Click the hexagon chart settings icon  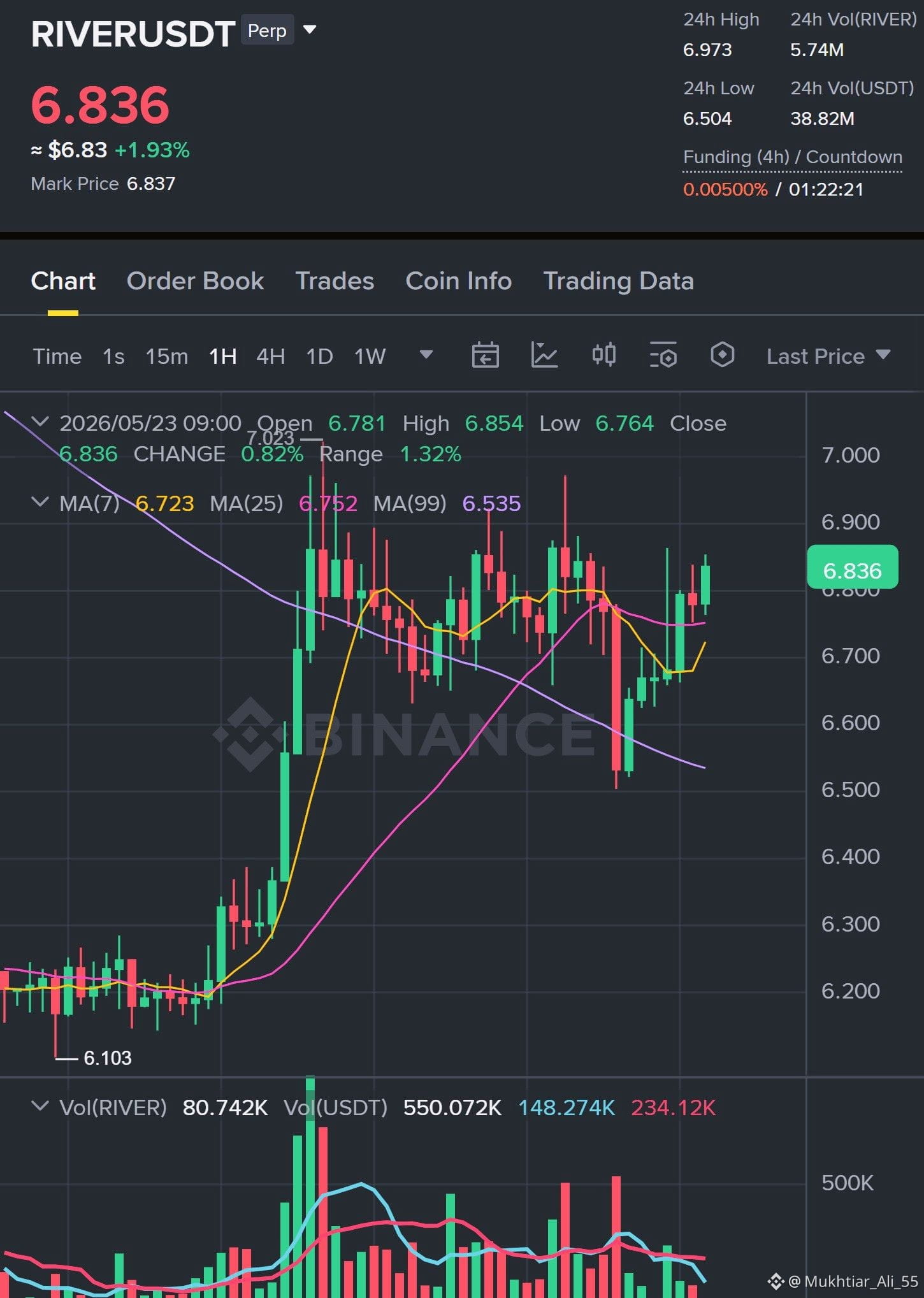click(722, 355)
